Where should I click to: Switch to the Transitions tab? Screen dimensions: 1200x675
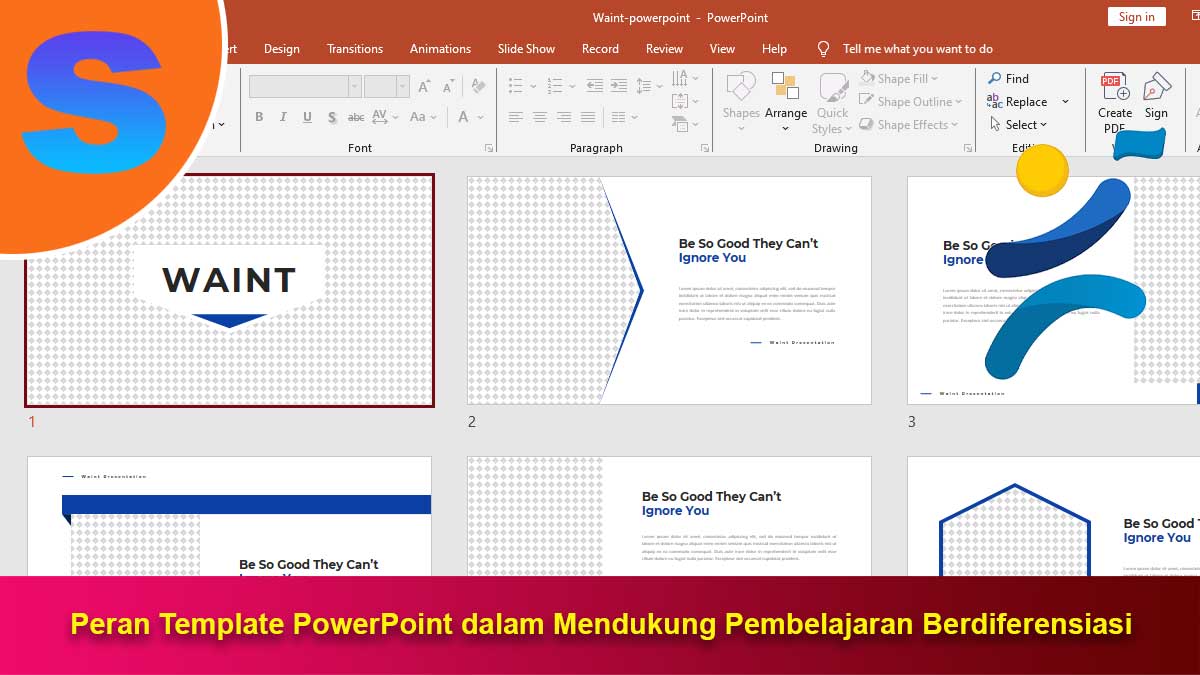[355, 48]
